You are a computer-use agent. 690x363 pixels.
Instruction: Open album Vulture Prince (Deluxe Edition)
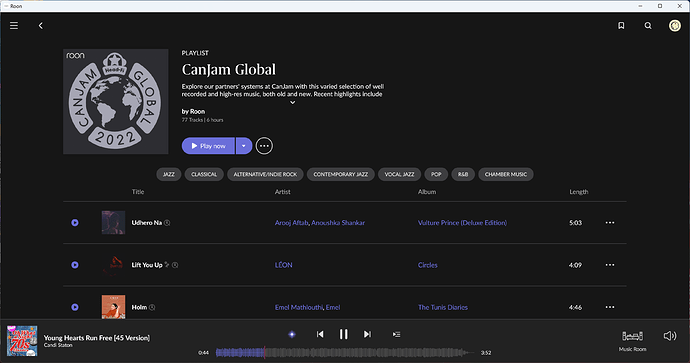[462, 223]
